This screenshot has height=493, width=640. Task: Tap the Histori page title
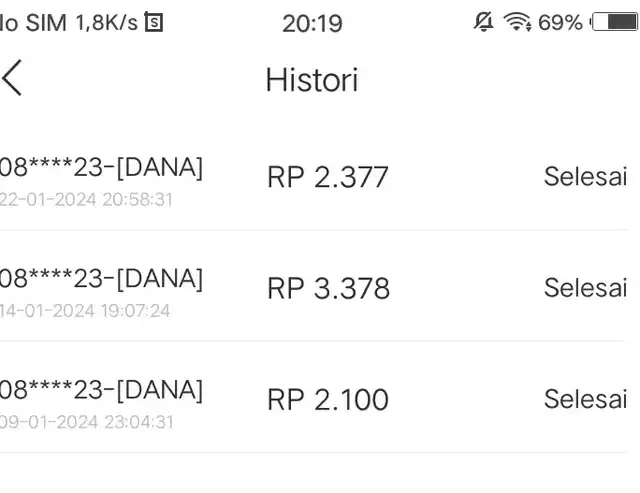coord(312,80)
